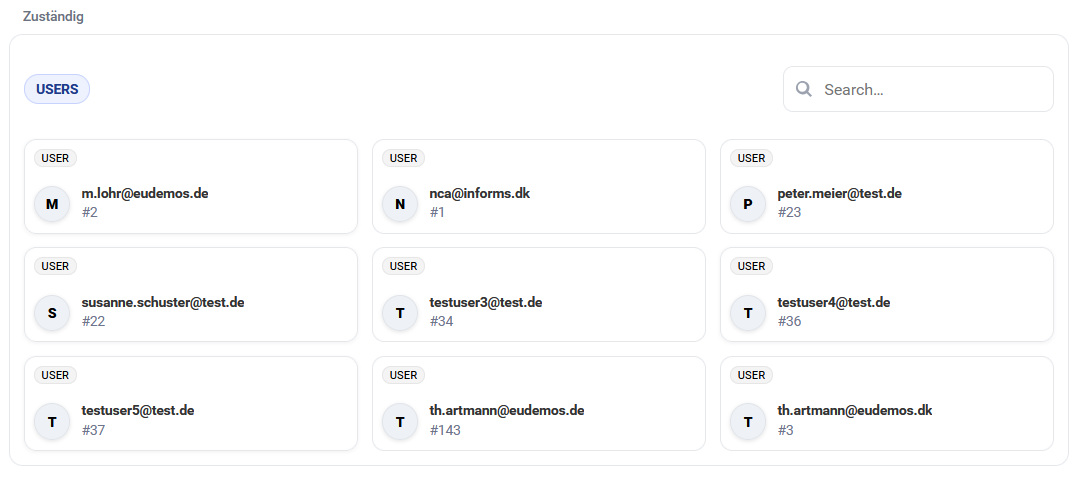The image size is (1082, 479).
Task: Click the N avatar for nca@informs.dk
Action: tap(400, 205)
